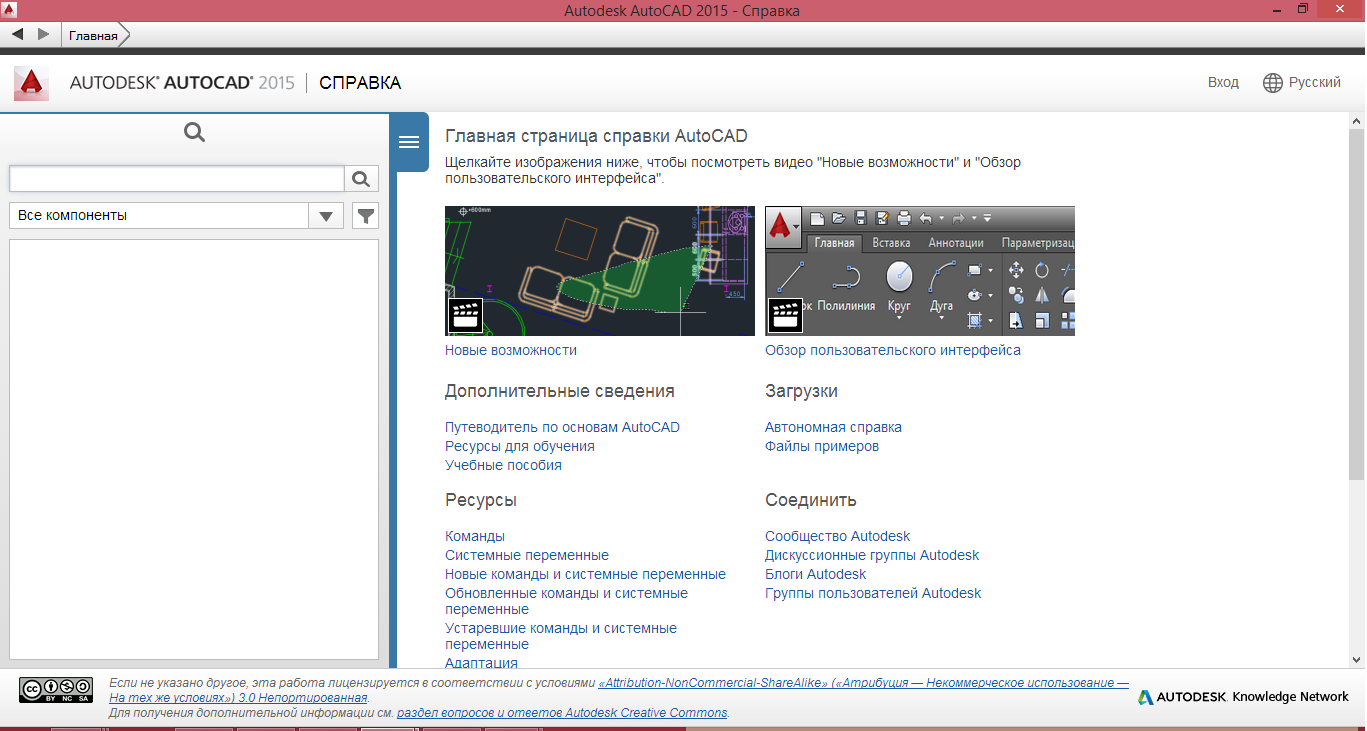This screenshot has height=731, width=1367.
Task: Open Дискуссионные группы Autodesk
Action: click(x=872, y=555)
